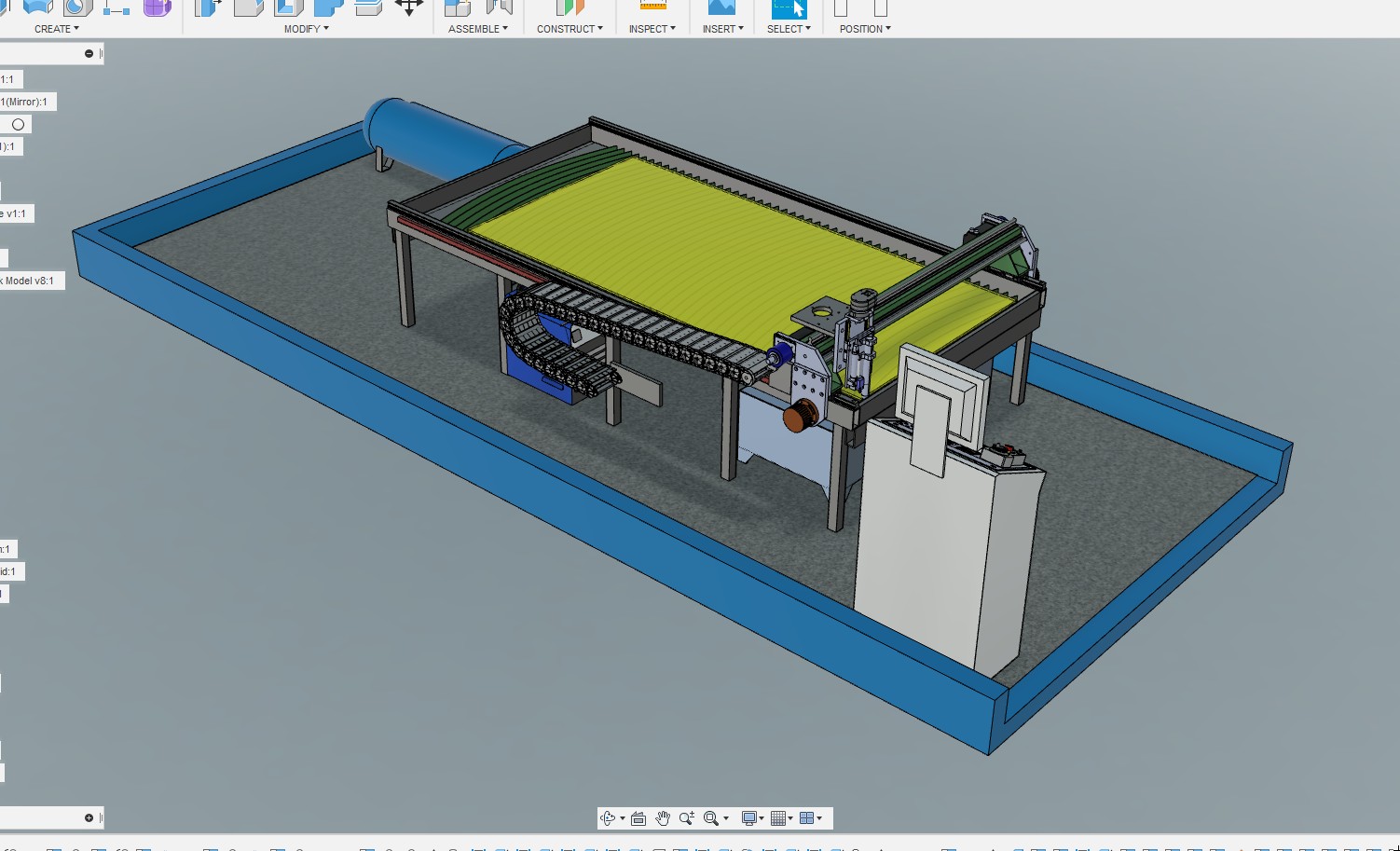Image resolution: width=1400 pixels, height=851 pixels.
Task: Click the Joint icon in Assemble
Action: (500, 7)
